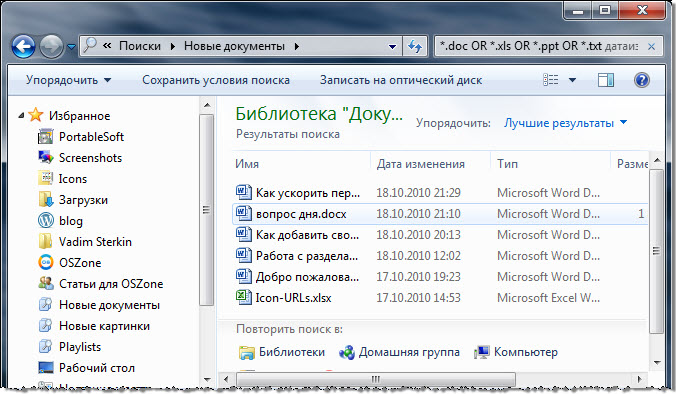The image size is (676, 394).
Task: Open the Упорядочить toolbar menu
Action: pos(68,80)
